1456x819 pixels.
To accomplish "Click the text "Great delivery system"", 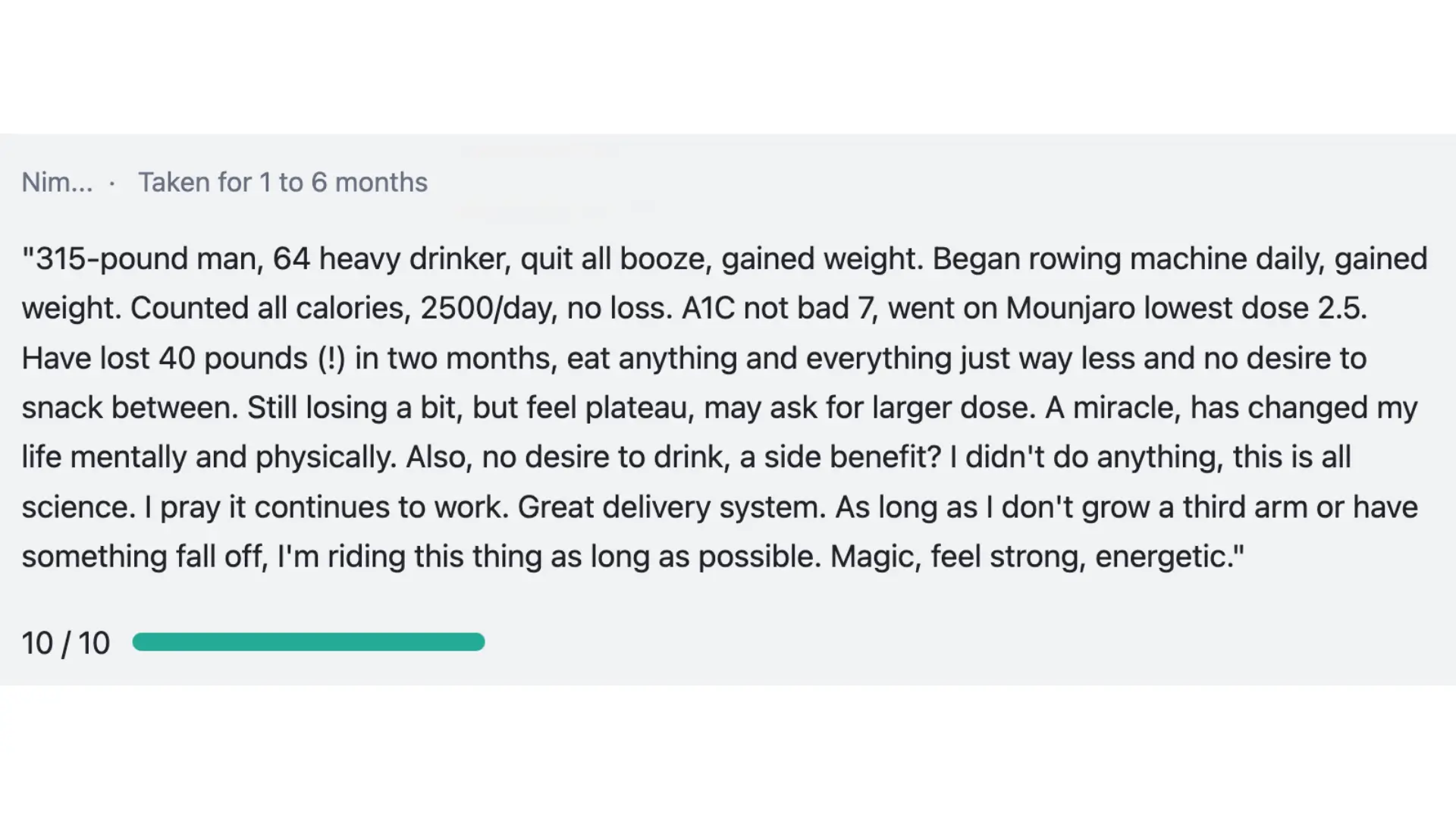I will (670, 507).
